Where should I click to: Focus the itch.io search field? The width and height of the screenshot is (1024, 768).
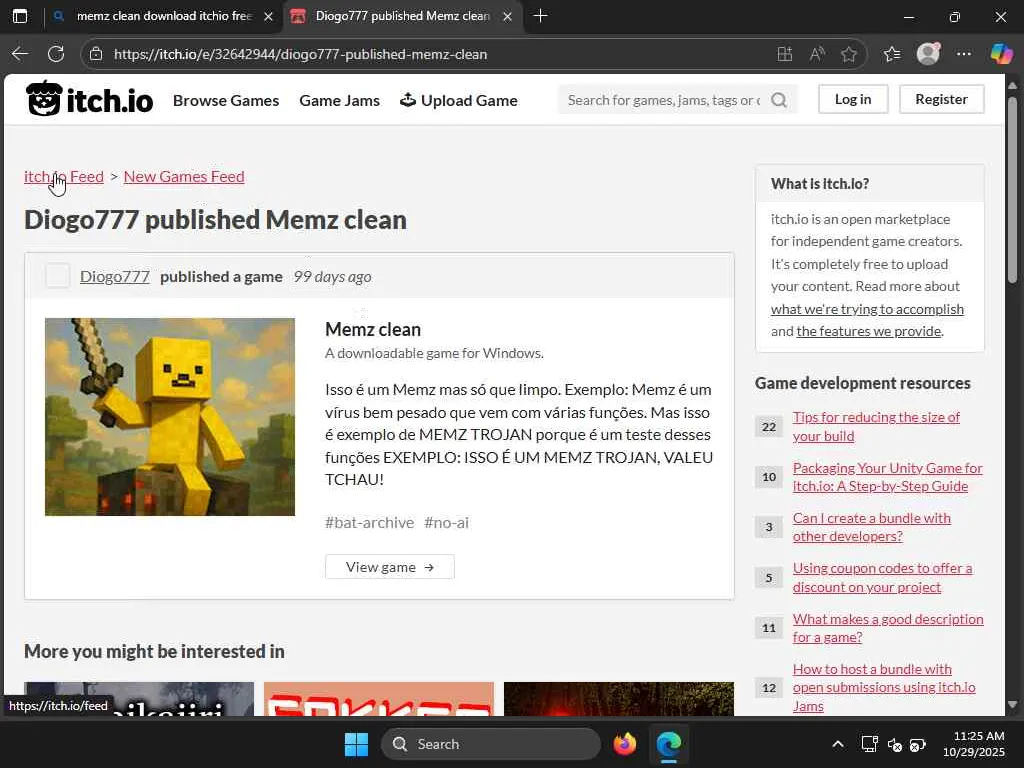(x=664, y=100)
